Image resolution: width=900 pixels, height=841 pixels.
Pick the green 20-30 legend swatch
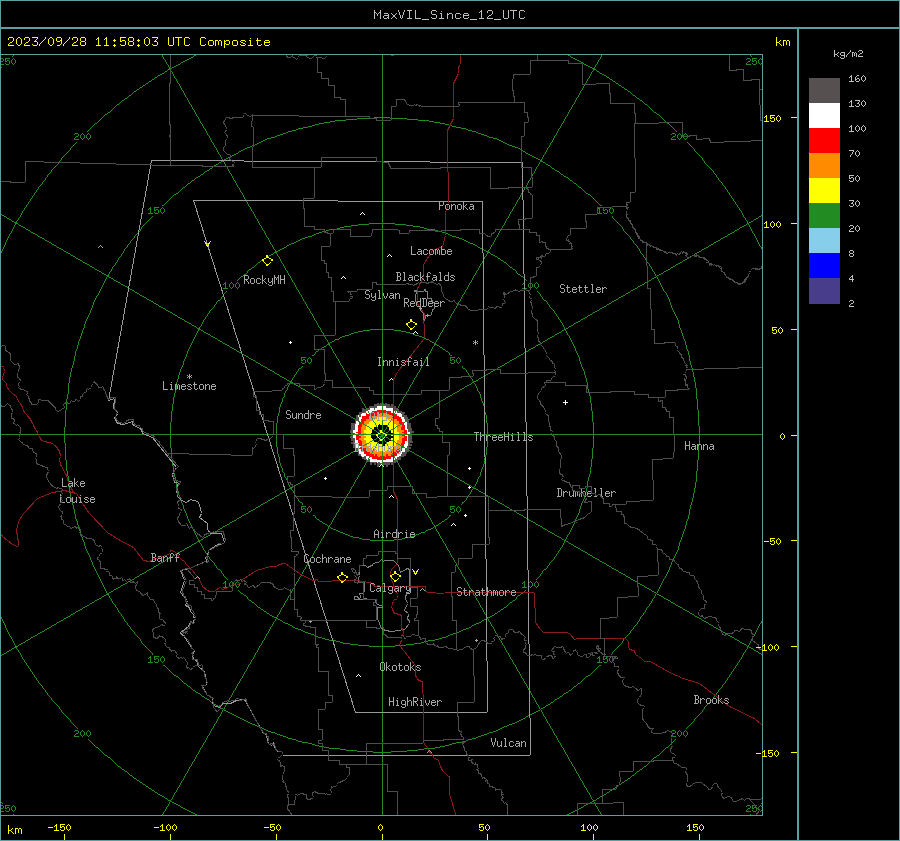pos(824,216)
